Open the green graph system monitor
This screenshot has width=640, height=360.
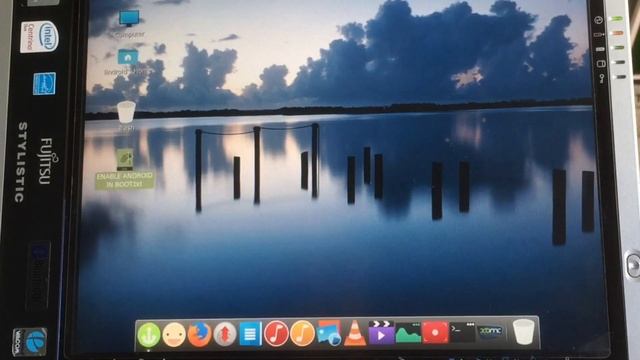408,332
